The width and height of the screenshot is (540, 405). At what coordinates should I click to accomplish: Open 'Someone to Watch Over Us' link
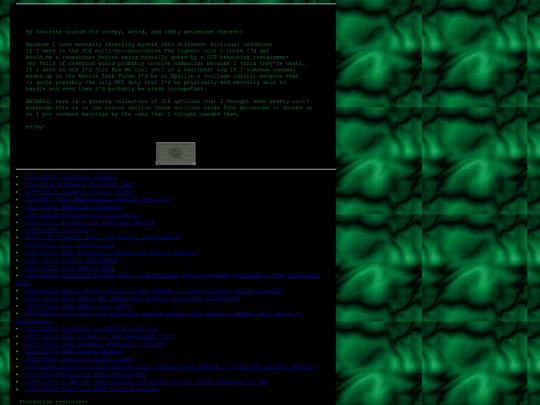pos(91,329)
